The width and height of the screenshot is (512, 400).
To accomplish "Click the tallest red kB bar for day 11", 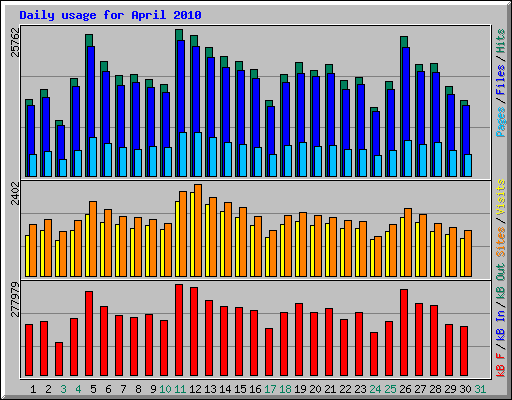I will tap(179, 330).
